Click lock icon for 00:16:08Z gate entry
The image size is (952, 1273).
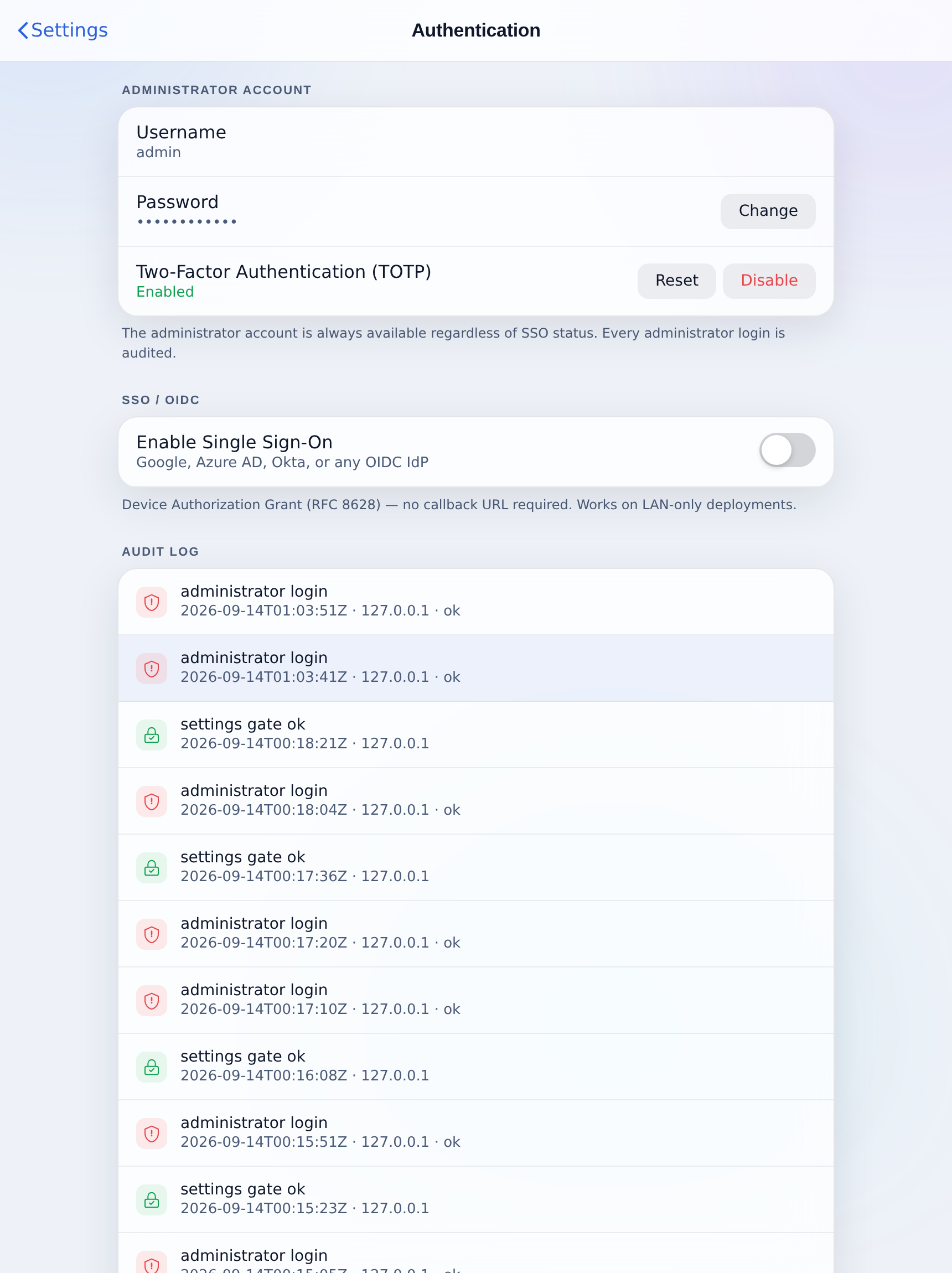pos(151,1067)
